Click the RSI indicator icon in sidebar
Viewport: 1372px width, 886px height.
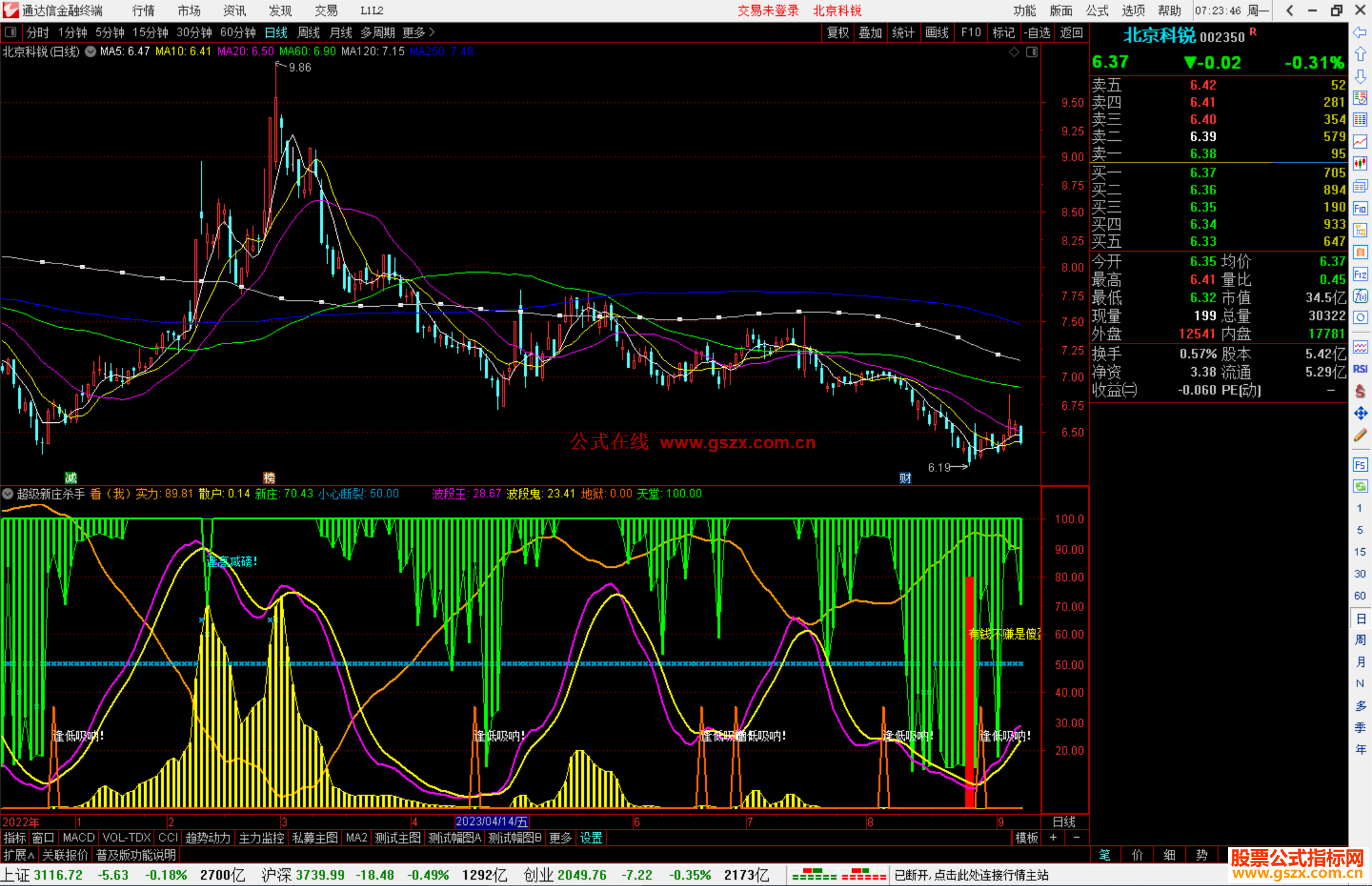(1360, 369)
